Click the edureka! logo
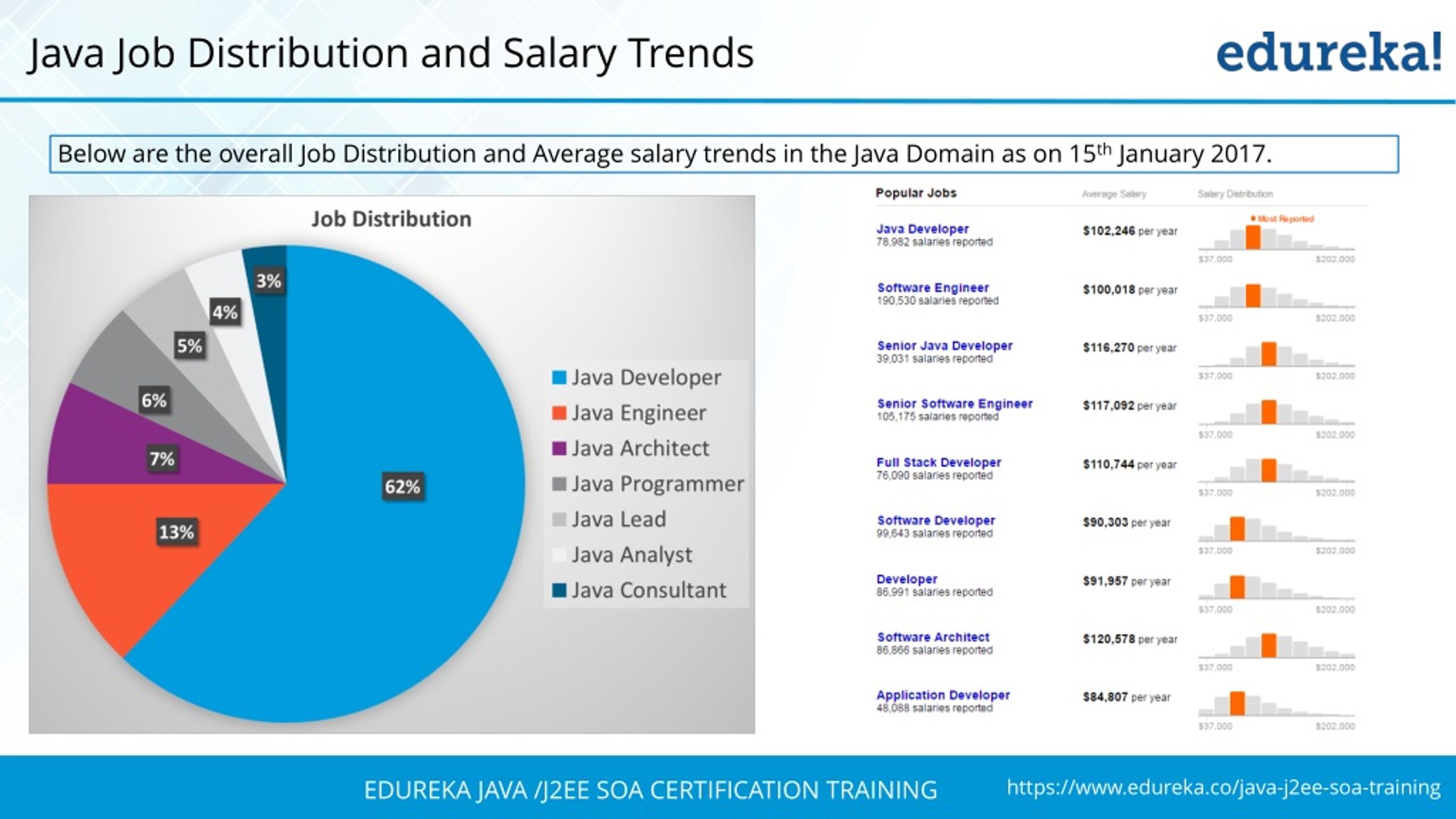This screenshot has height=819, width=1456. 1329,52
